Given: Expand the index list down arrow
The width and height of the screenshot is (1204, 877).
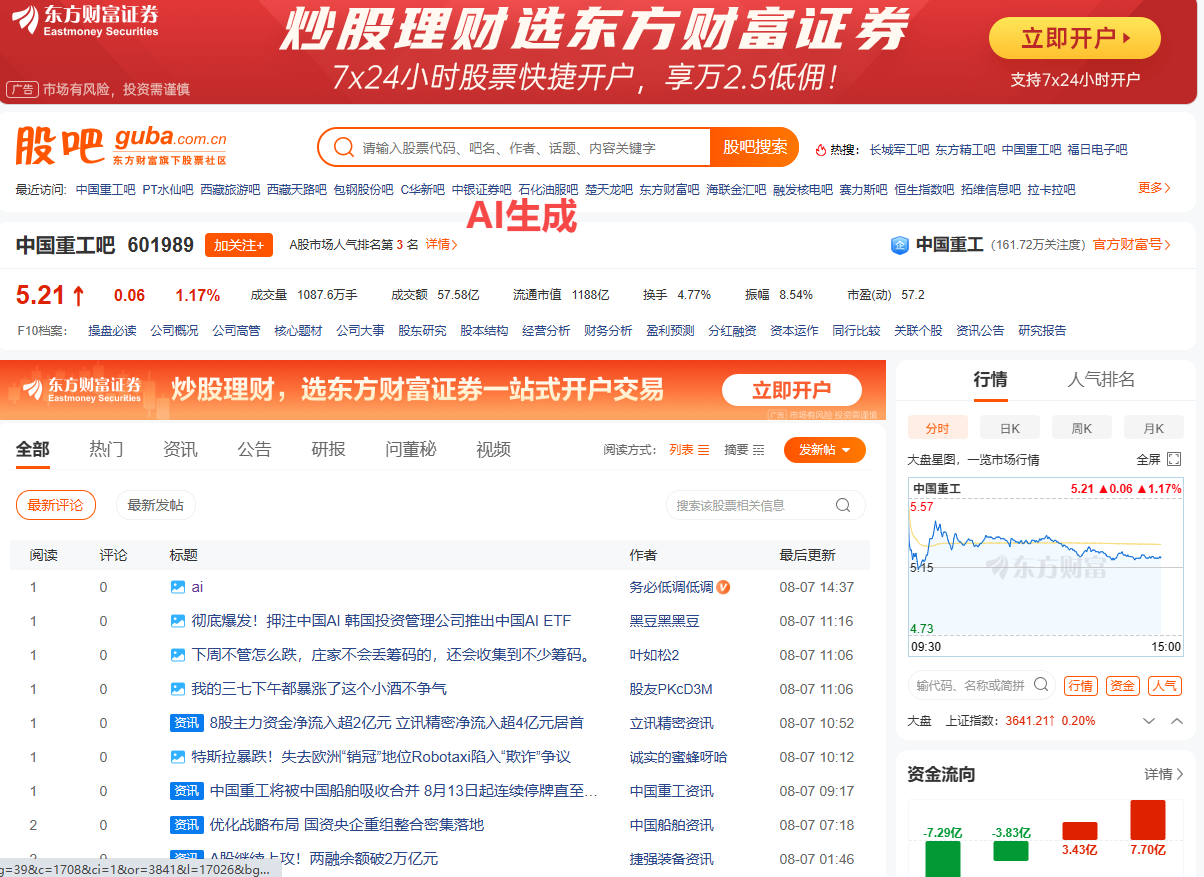Looking at the screenshot, I should pos(1149,721).
